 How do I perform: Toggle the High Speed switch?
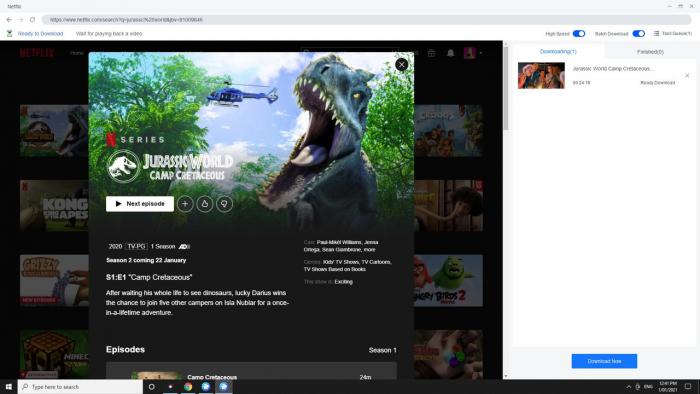(579, 33)
